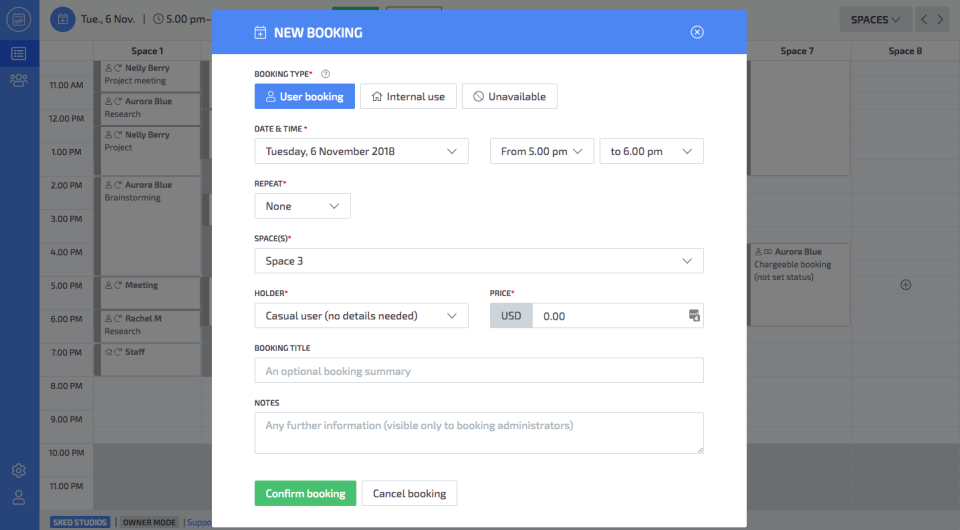Go to next spaces with right chevron

940,20
